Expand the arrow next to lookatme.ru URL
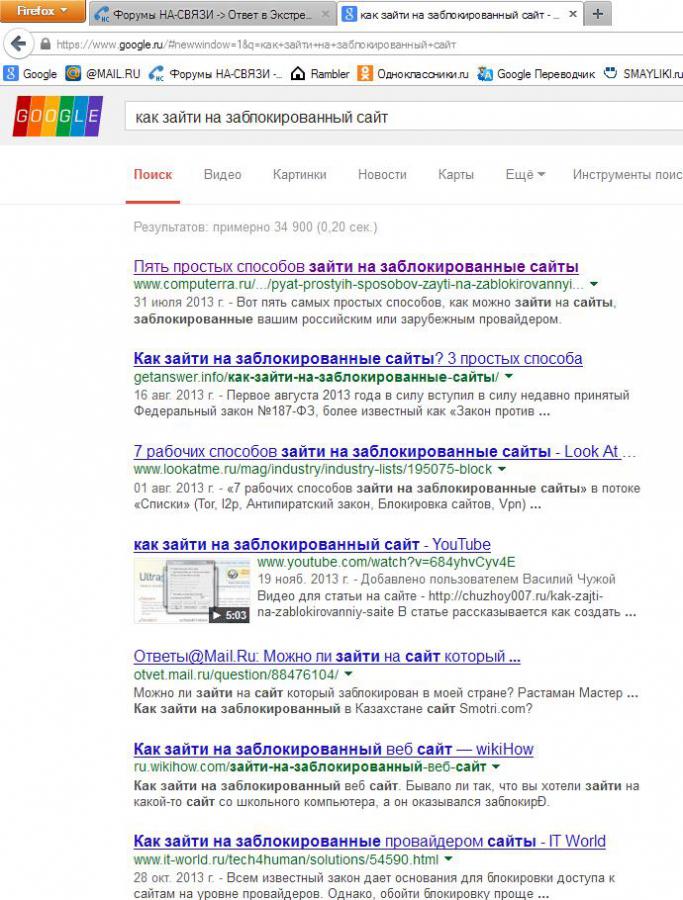The height and width of the screenshot is (900, 683). (502, 469)
